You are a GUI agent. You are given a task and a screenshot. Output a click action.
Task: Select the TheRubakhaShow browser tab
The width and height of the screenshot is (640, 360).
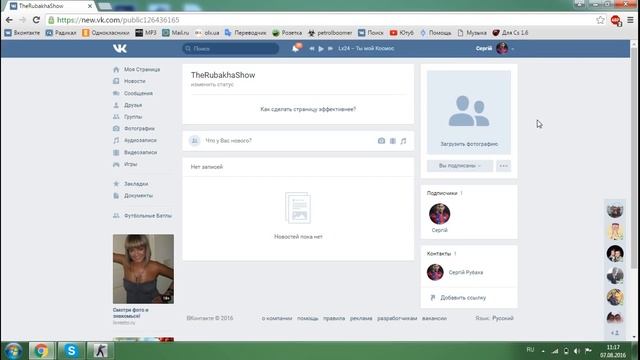click(49, 6)
